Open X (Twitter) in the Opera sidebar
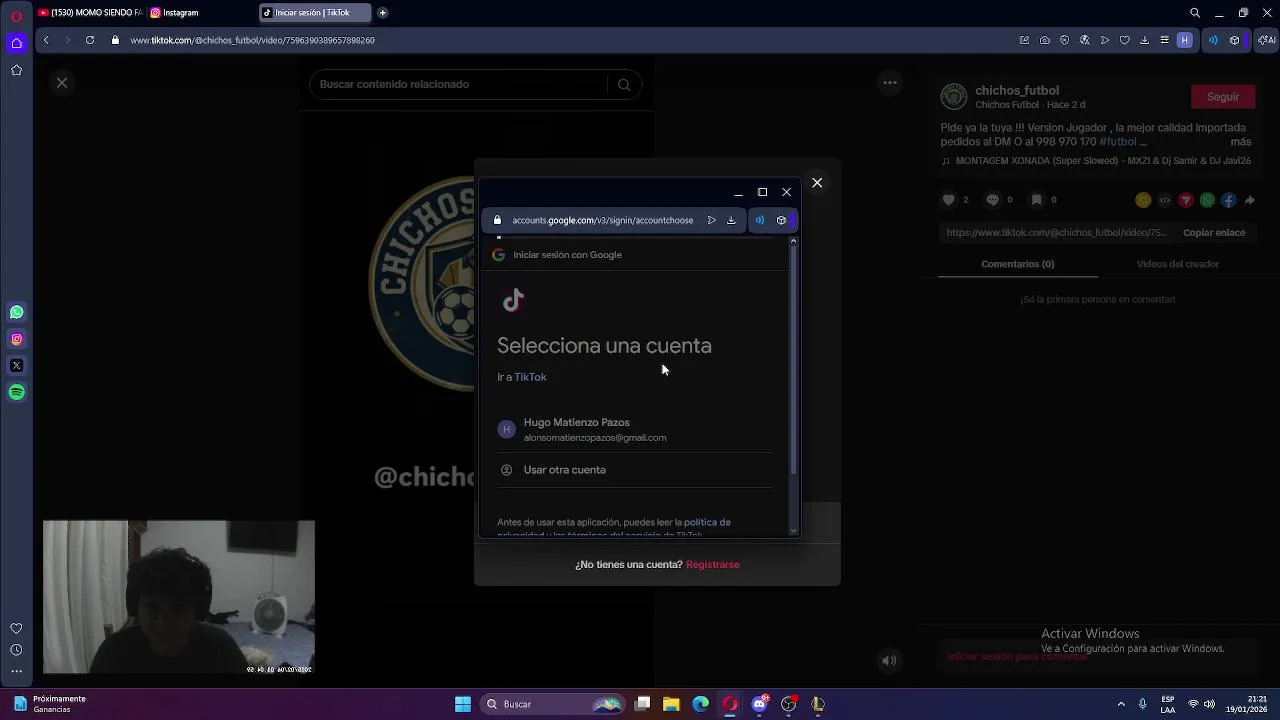Screen dimensions: 1280x720 [x=16, y=366]
